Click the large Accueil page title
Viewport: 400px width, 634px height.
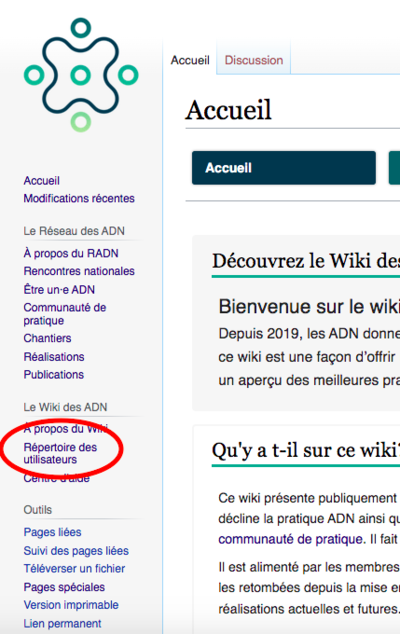point(229,110)
